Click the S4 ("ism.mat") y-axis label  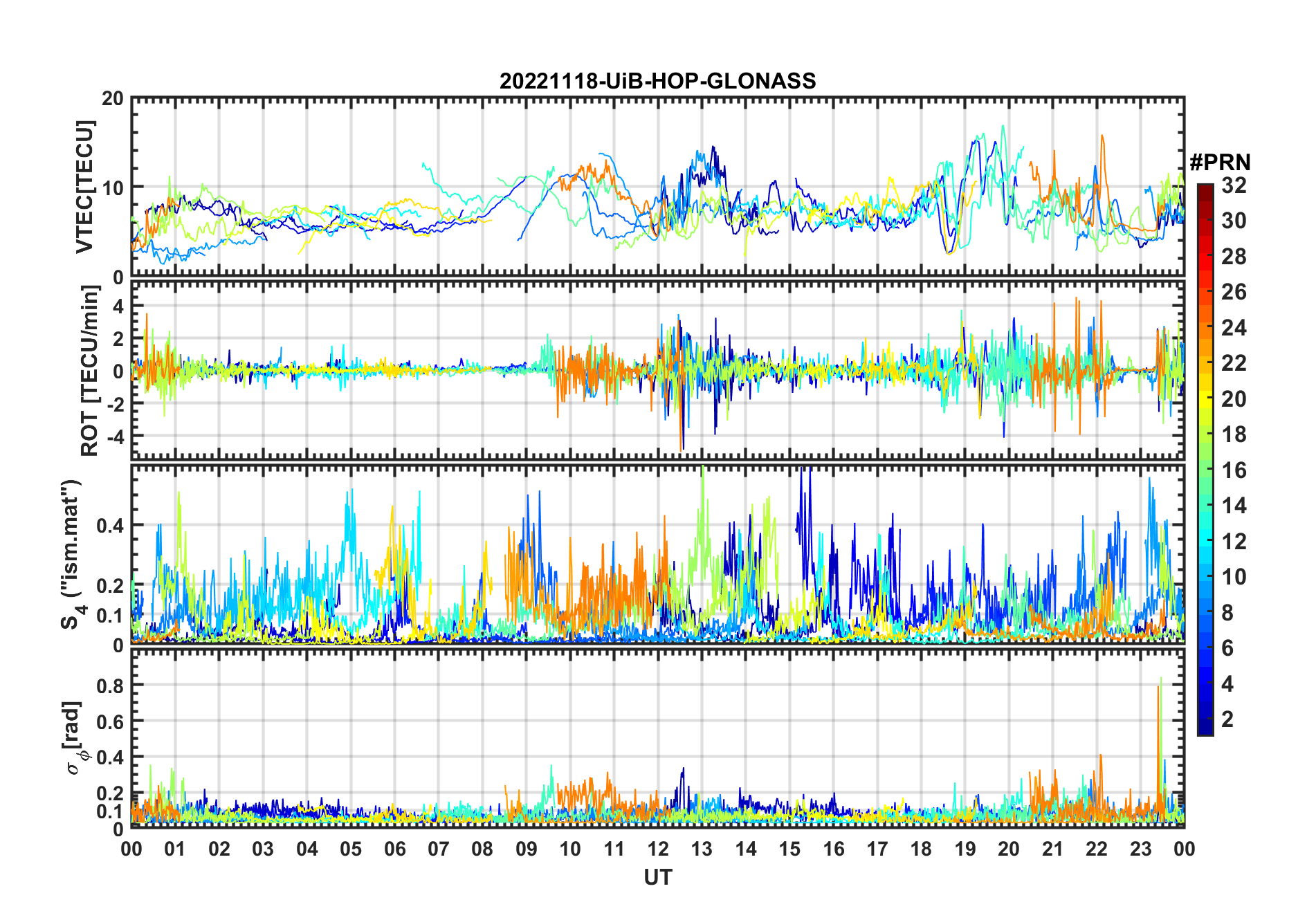click(72, 554)
